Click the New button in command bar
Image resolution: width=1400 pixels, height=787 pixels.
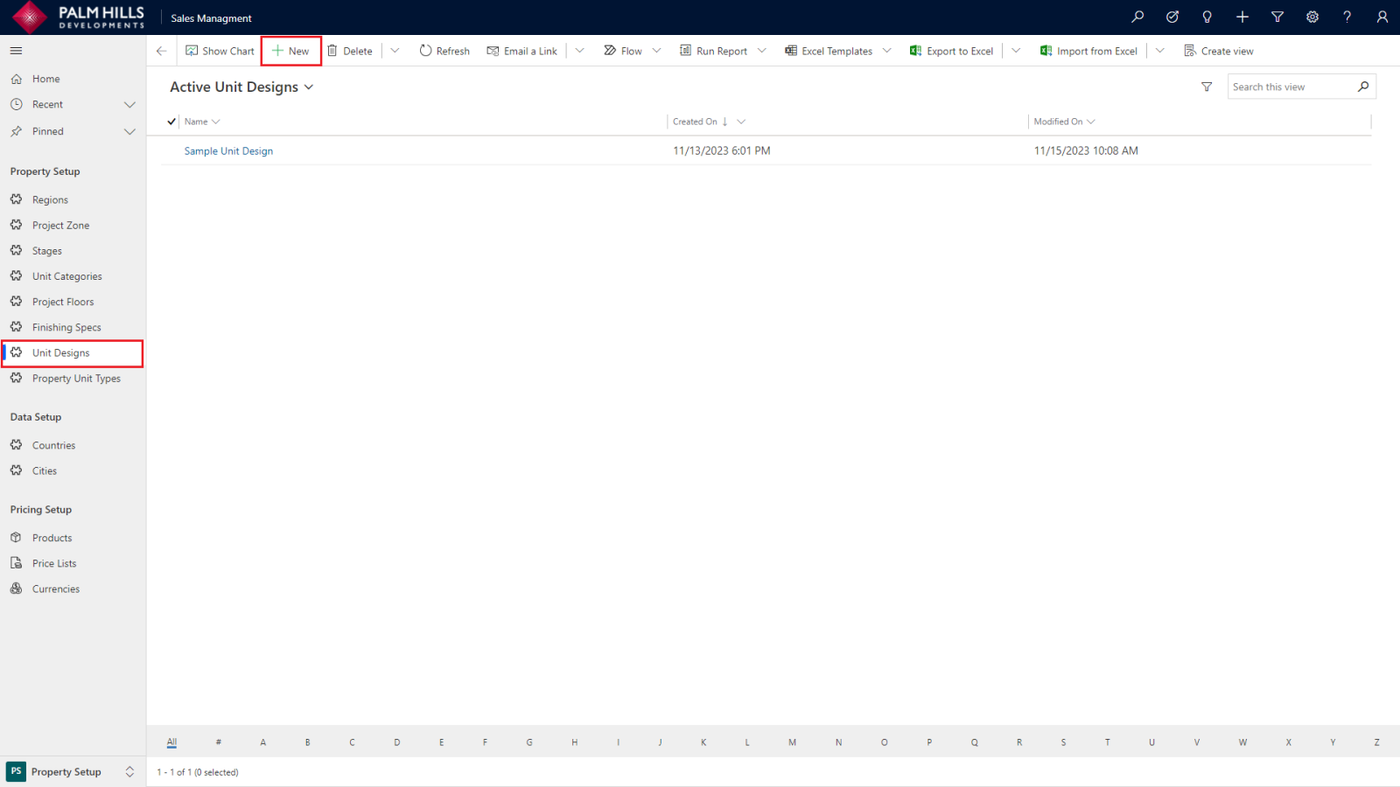click(291, 51)
